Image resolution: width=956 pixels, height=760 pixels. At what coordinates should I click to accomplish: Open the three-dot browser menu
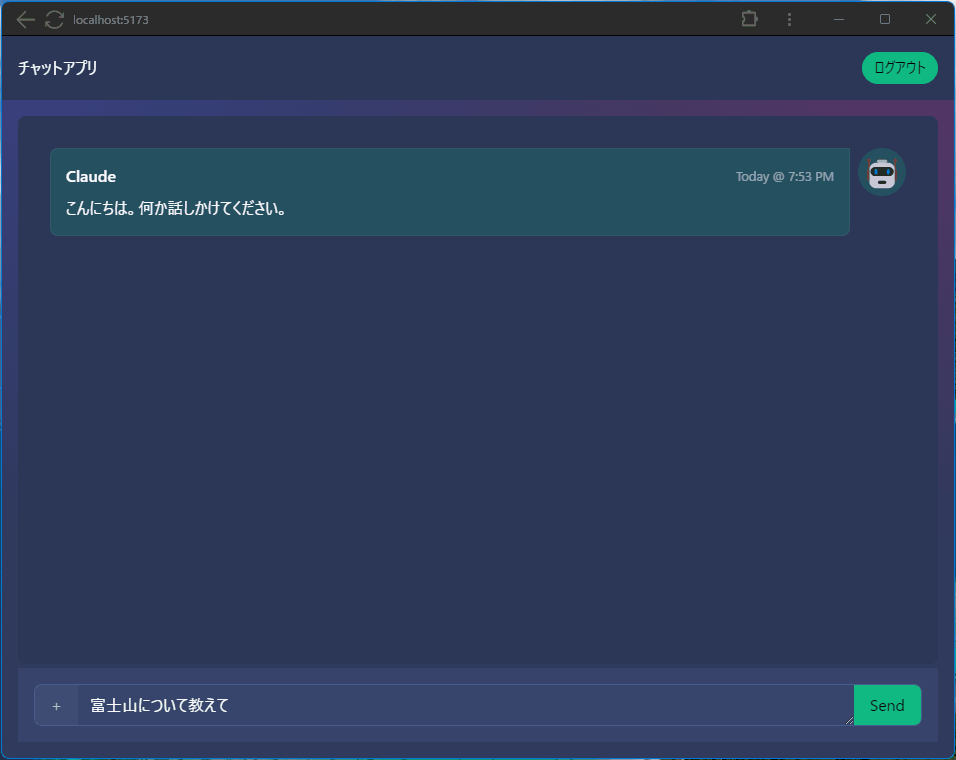click(789, 19)
